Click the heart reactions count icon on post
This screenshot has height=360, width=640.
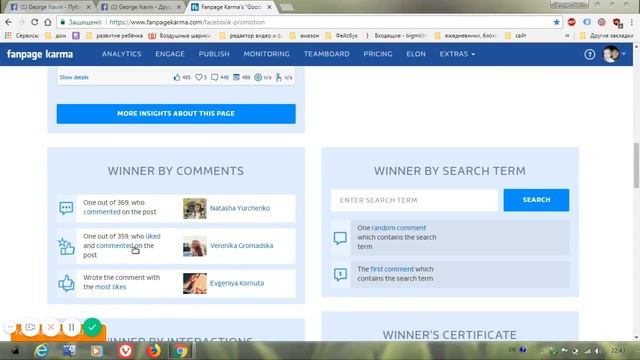[x=198, y=77]
